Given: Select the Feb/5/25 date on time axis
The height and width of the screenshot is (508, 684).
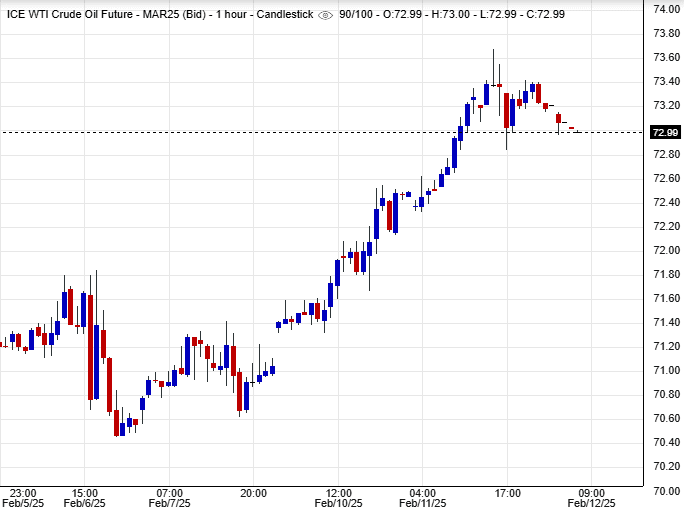Looking at the screenshot, I should (x=23, y=502).
